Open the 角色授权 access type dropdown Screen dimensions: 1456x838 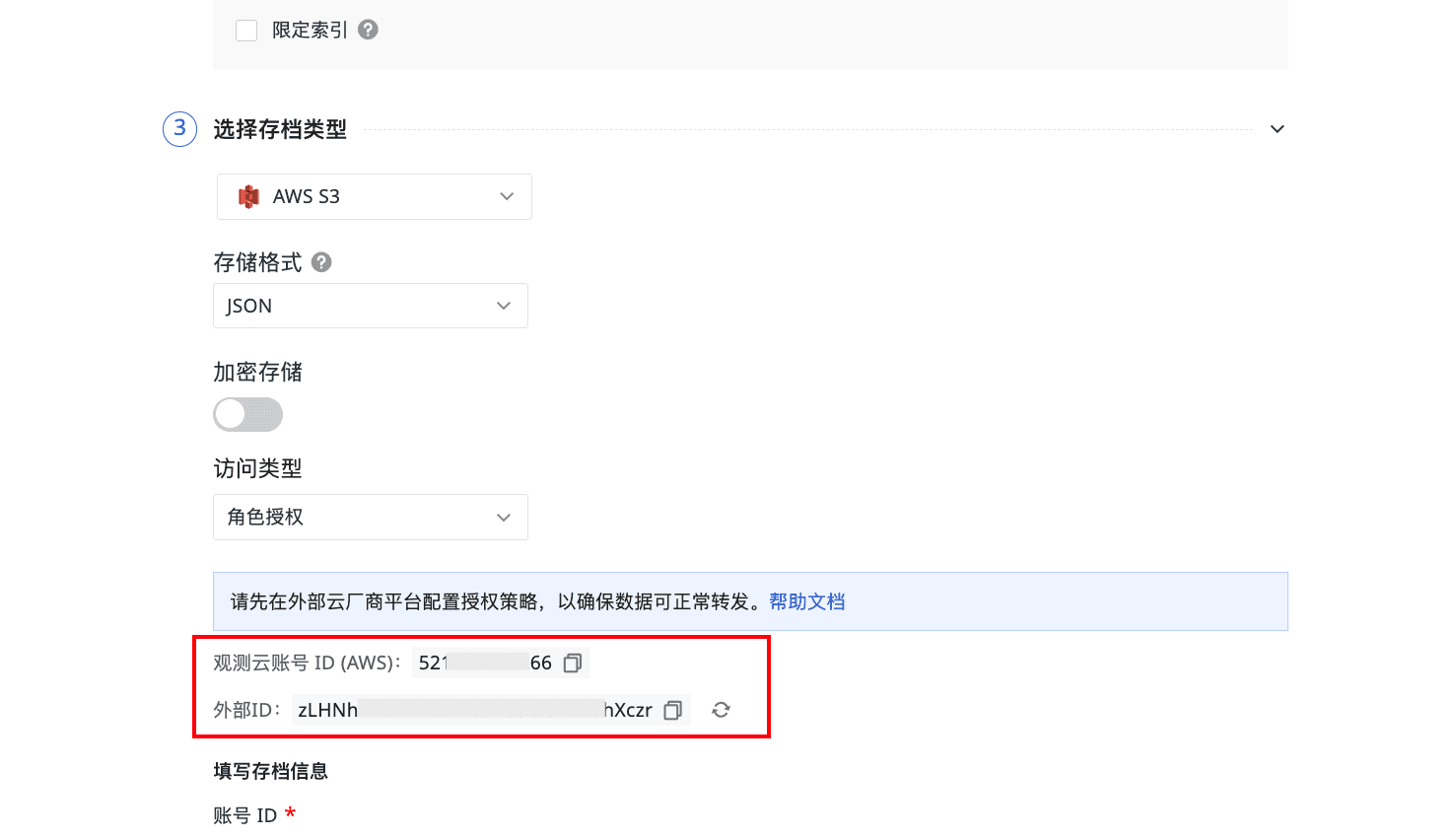(x=371, y=517)
